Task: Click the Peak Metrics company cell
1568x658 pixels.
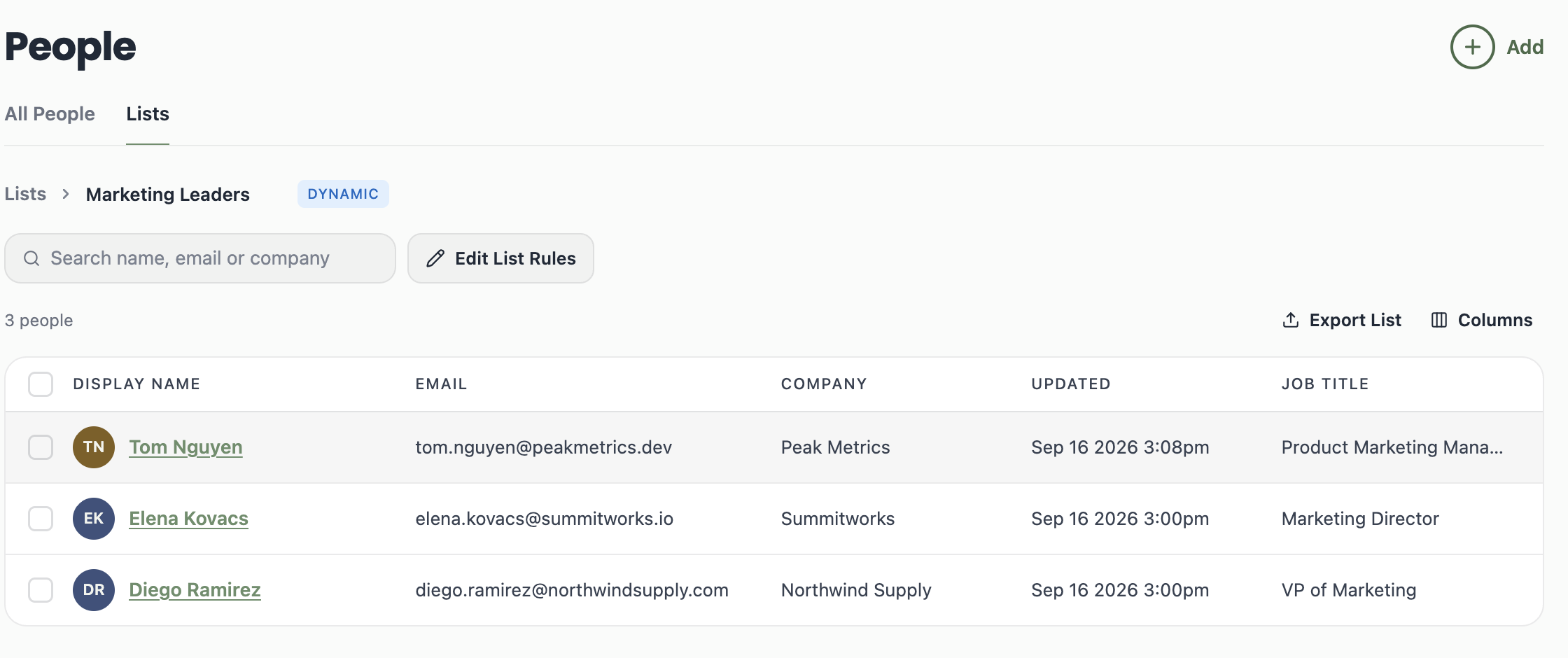Action: point(835,447)
